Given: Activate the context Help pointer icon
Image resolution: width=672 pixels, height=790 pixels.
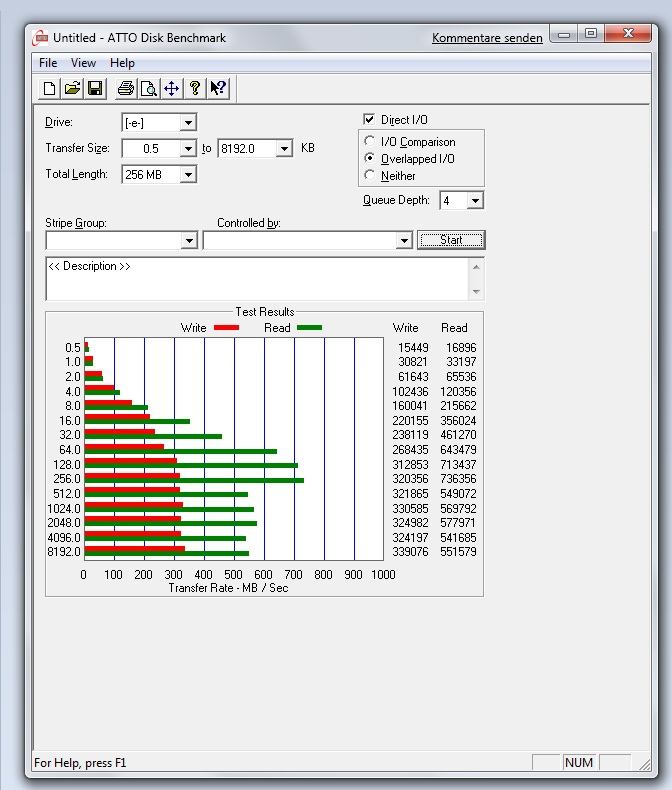Looking at the screenshot, I should (x=218, y=89).
